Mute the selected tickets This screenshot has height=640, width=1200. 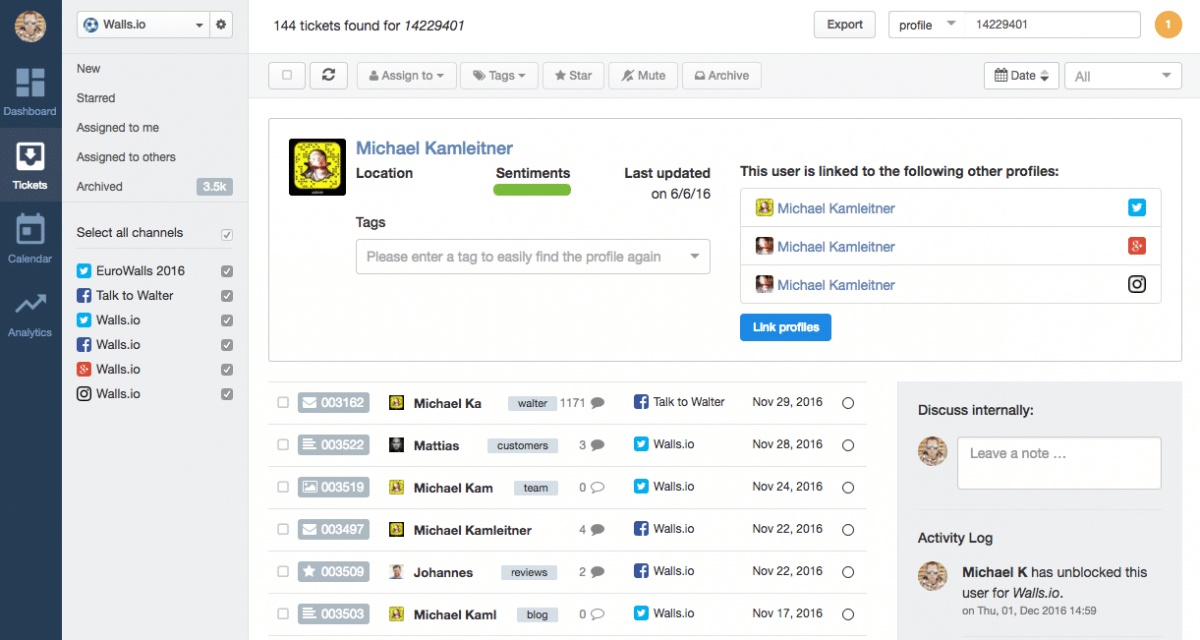pyautogui.click(x=643, y=76)
